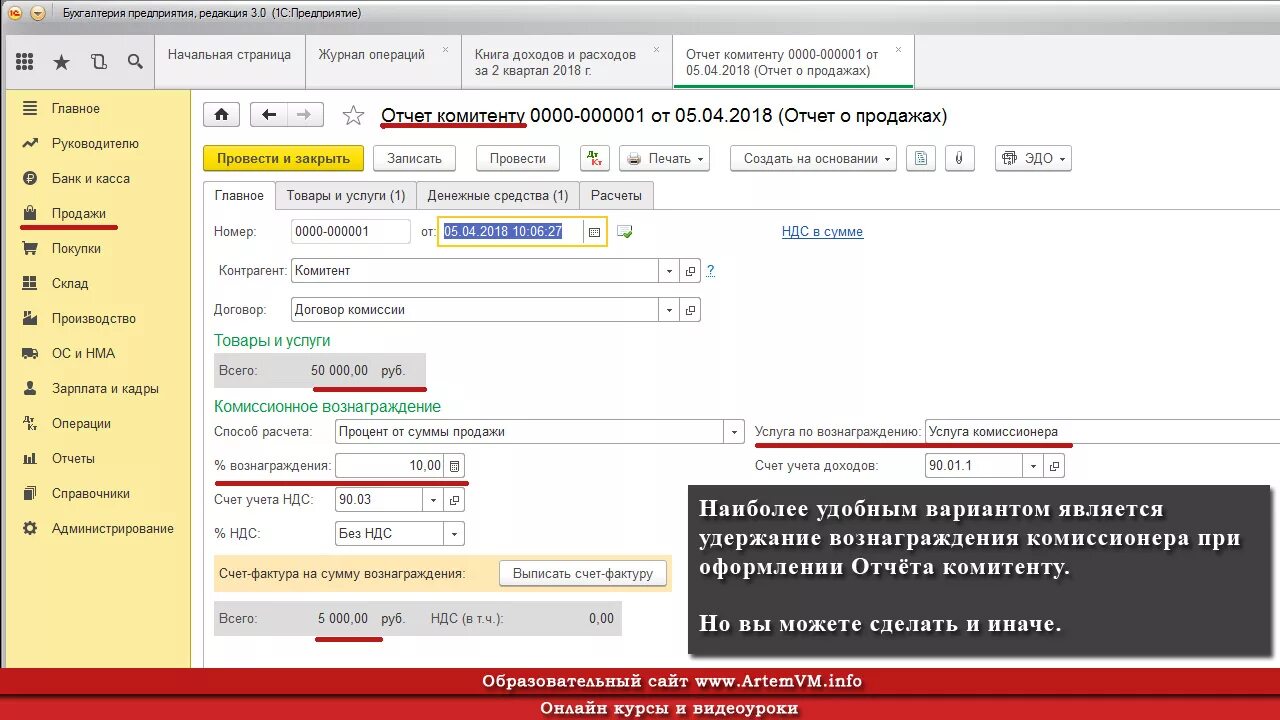Open Favorites star icon in top panel

[x=61, y=62]
